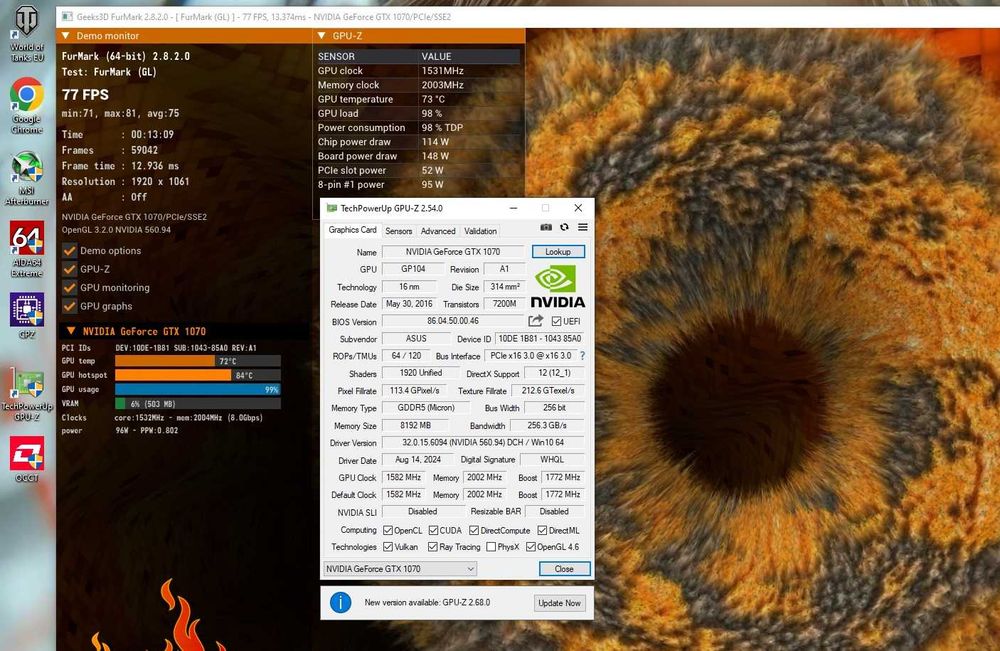Click the blue info icon in update notice

[341, 602]
